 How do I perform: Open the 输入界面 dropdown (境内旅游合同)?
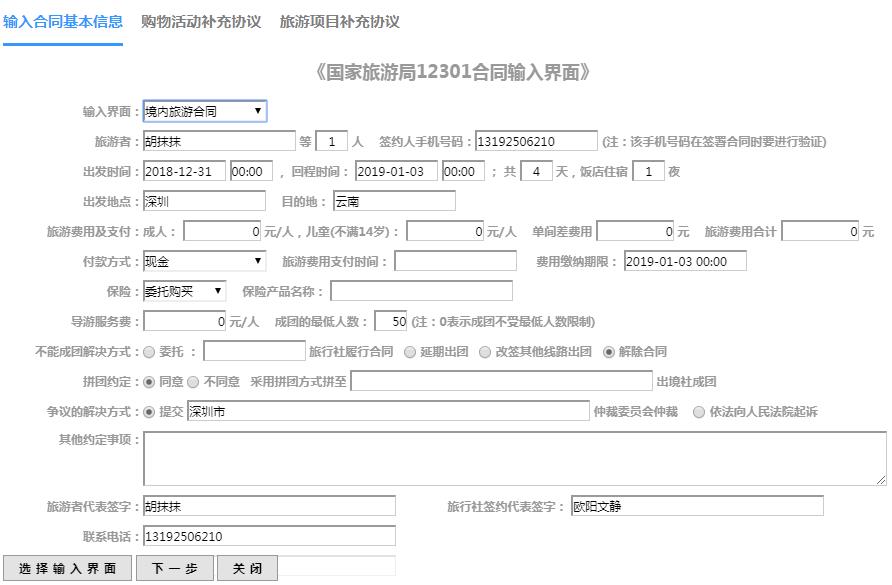pos(205,111)
